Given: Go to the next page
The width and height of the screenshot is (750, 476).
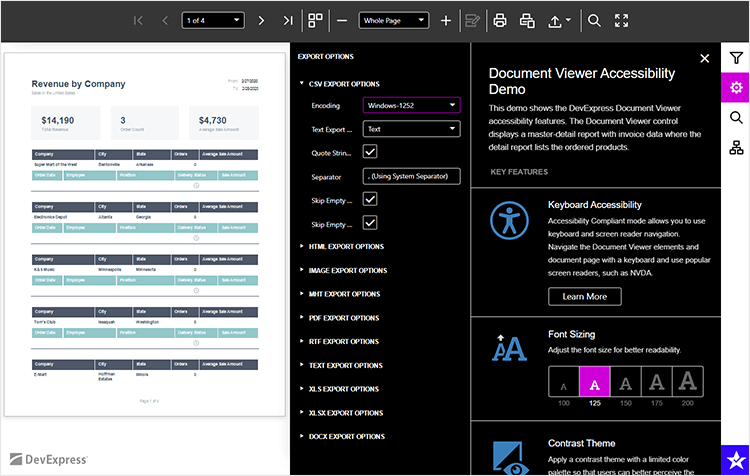Looking at the screenshot, I should coord(261,21).
